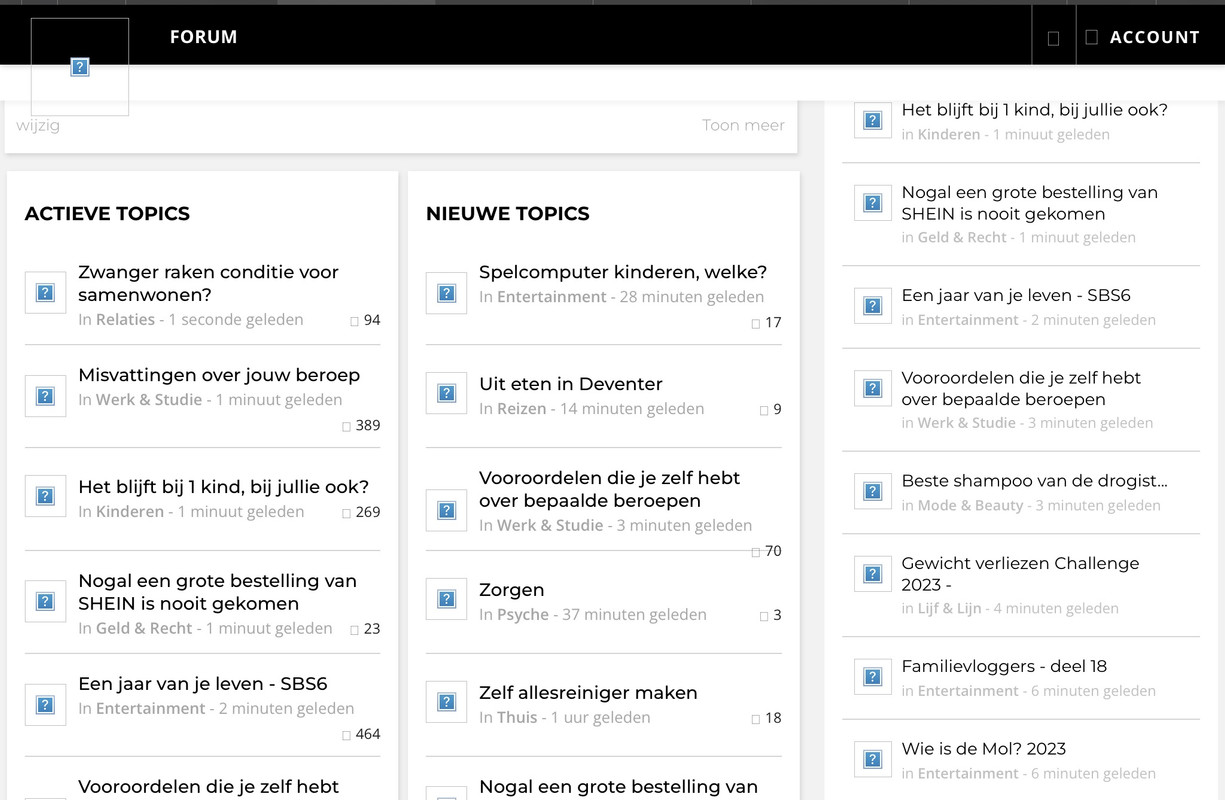Click avatar beside Het blijft bij 1 kind in Actieve Topics

point(45,496)
